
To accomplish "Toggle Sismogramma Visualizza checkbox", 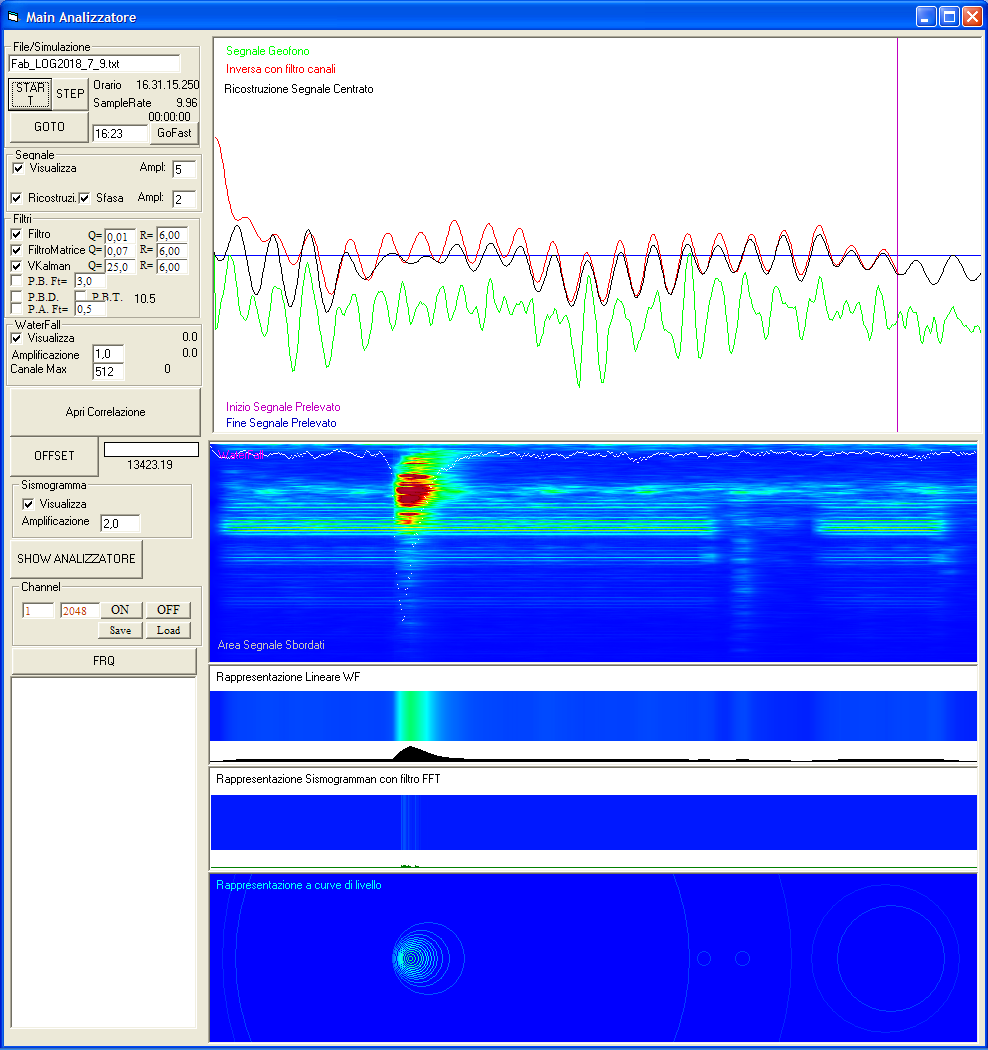I will tap(28, 504).
